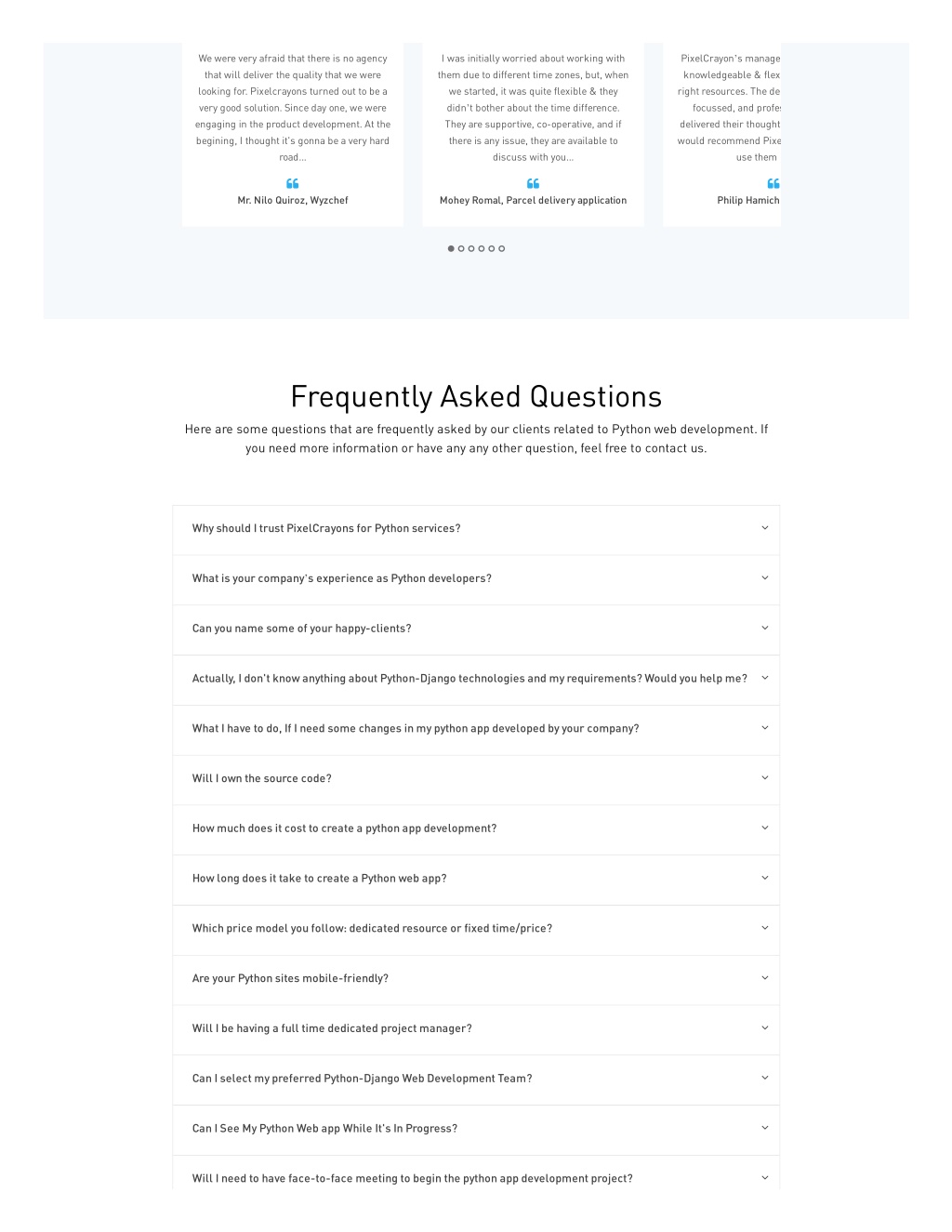Select the second carousel pagination dot
This screenshot has width=952, height=1232.
461,249
